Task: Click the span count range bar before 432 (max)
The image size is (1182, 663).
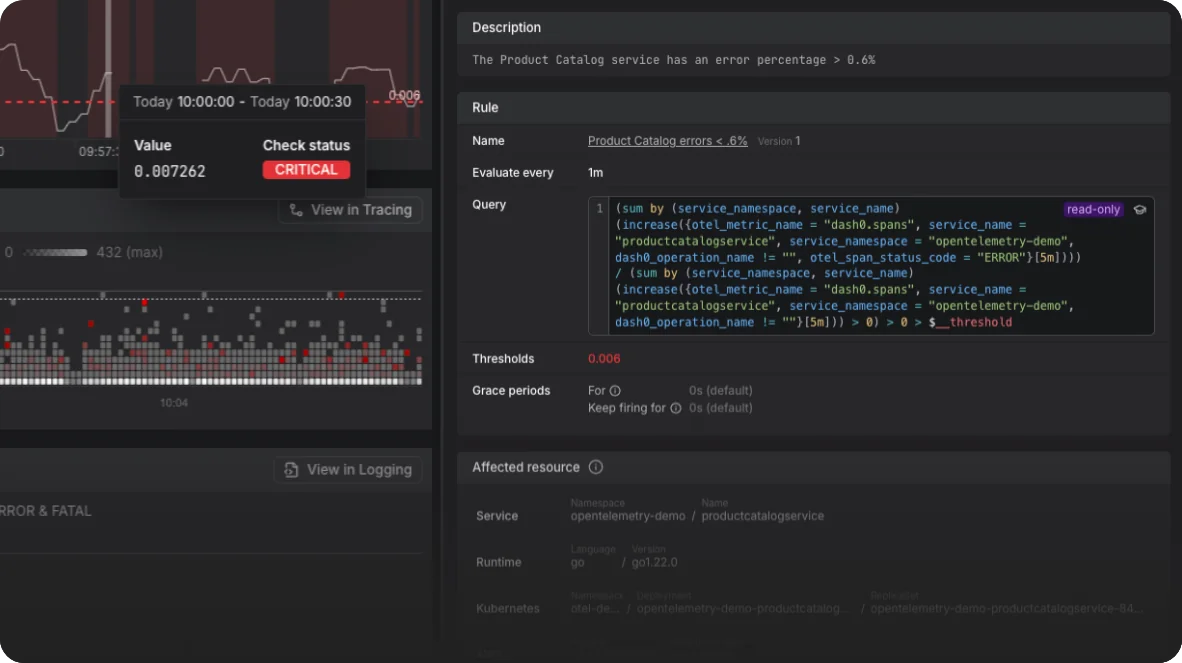Action: [55, 252]
